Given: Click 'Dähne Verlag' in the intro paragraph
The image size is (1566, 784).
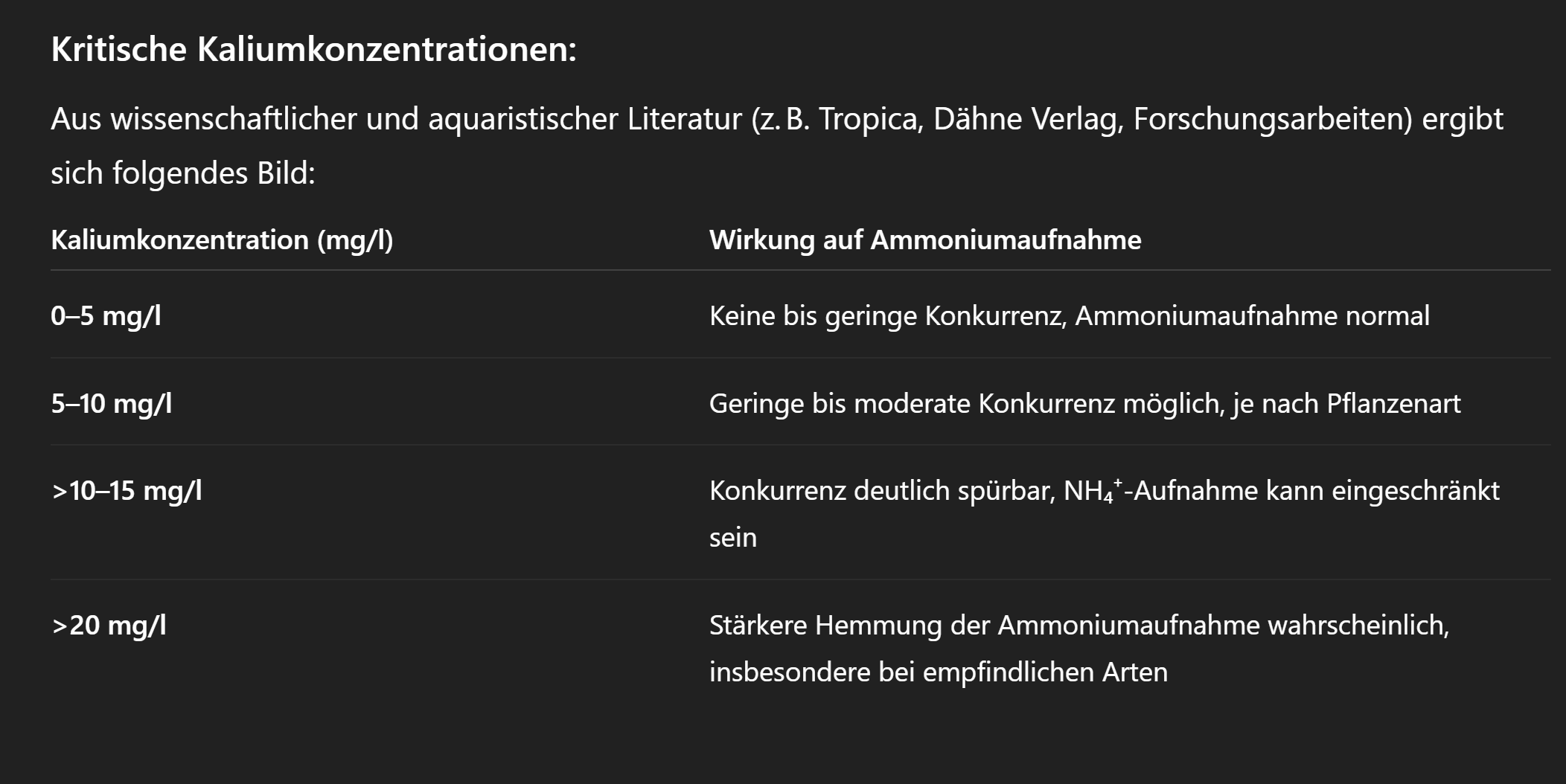Looking at the screenshot, I should pyautogui.click(x=1027, y=120).
